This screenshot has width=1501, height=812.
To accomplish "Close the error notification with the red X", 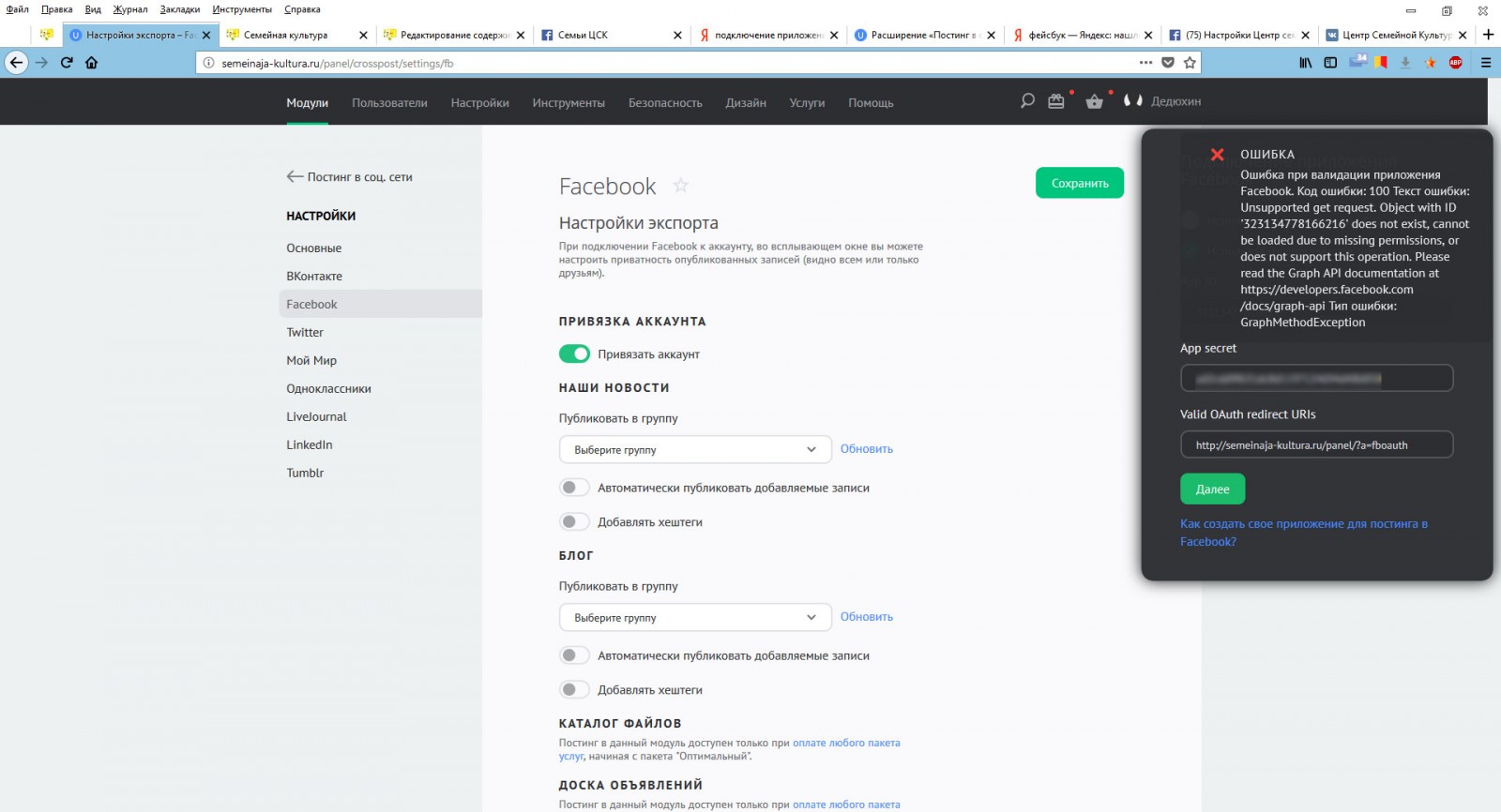I will coord(1217,155).
